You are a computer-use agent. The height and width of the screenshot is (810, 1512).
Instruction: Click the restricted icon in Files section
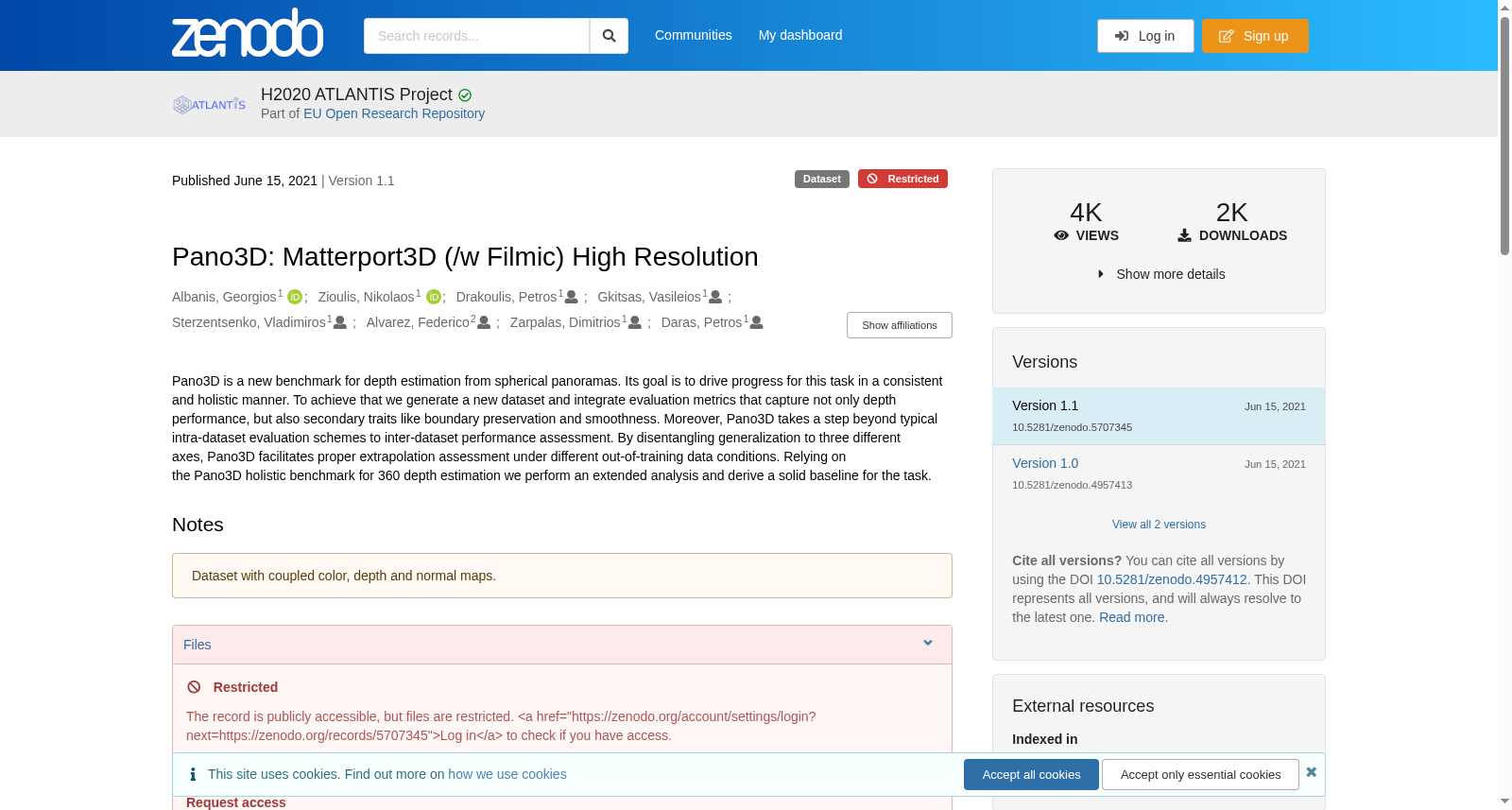click(194, 687)
